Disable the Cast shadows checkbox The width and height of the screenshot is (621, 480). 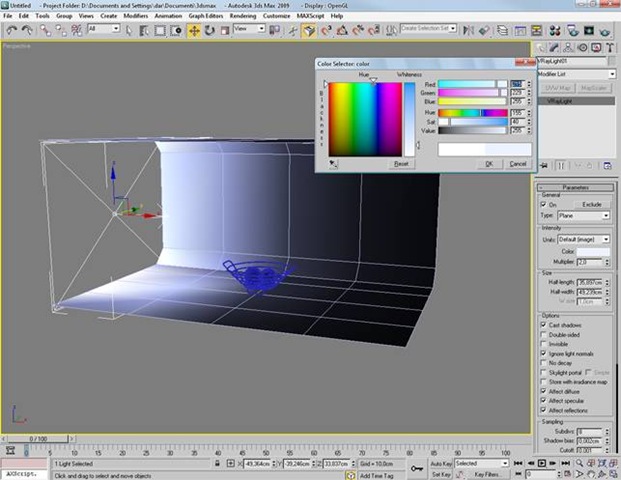tap(544, 326)
